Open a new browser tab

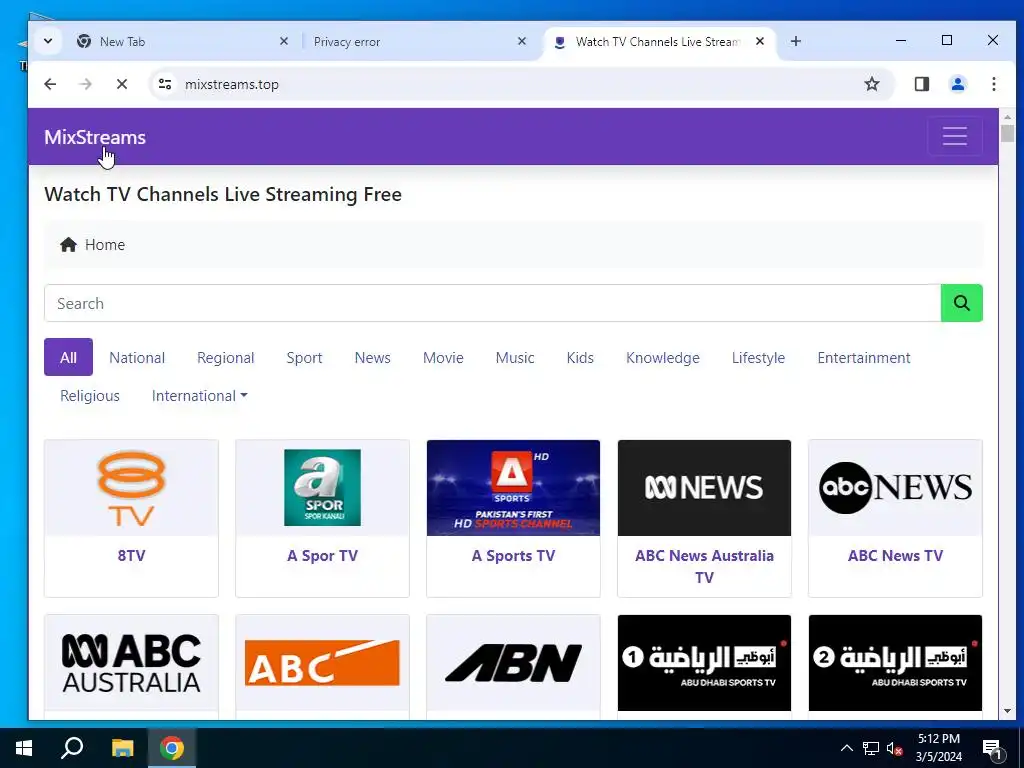795,41
